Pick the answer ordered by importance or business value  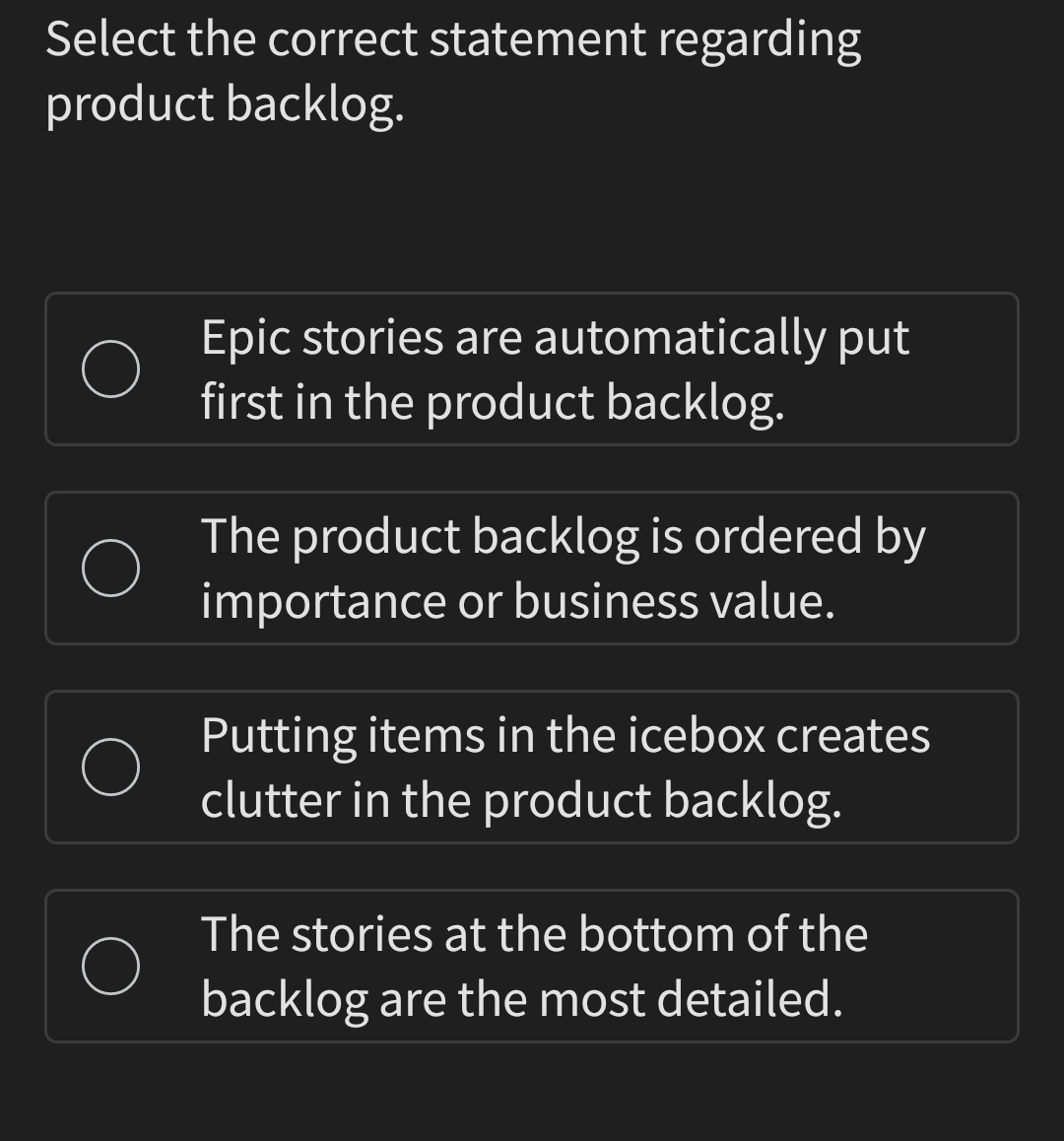[x=532, y=567]
